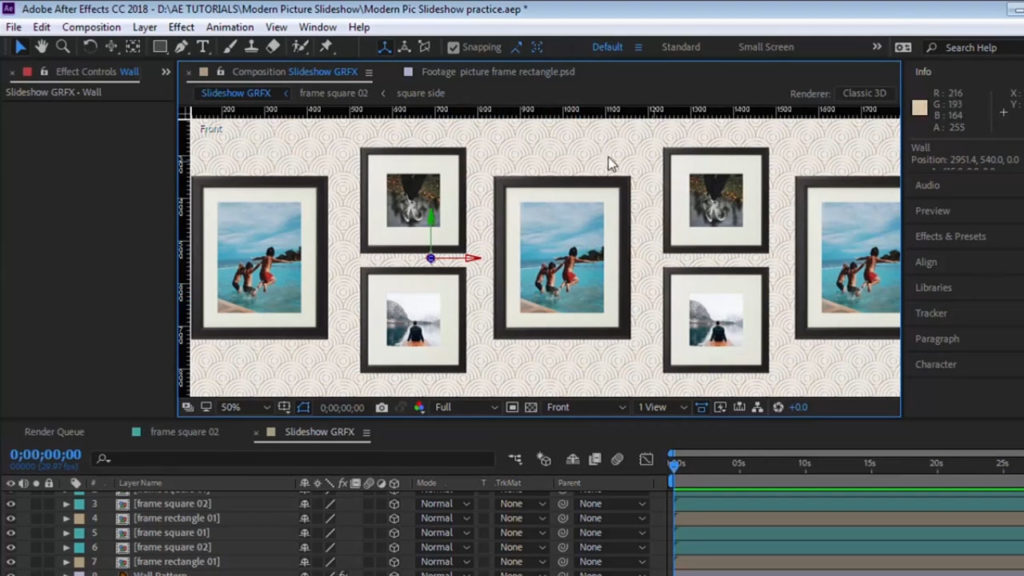Open the Graph Editor icon
1024x576 pixels.
(646, 460)
